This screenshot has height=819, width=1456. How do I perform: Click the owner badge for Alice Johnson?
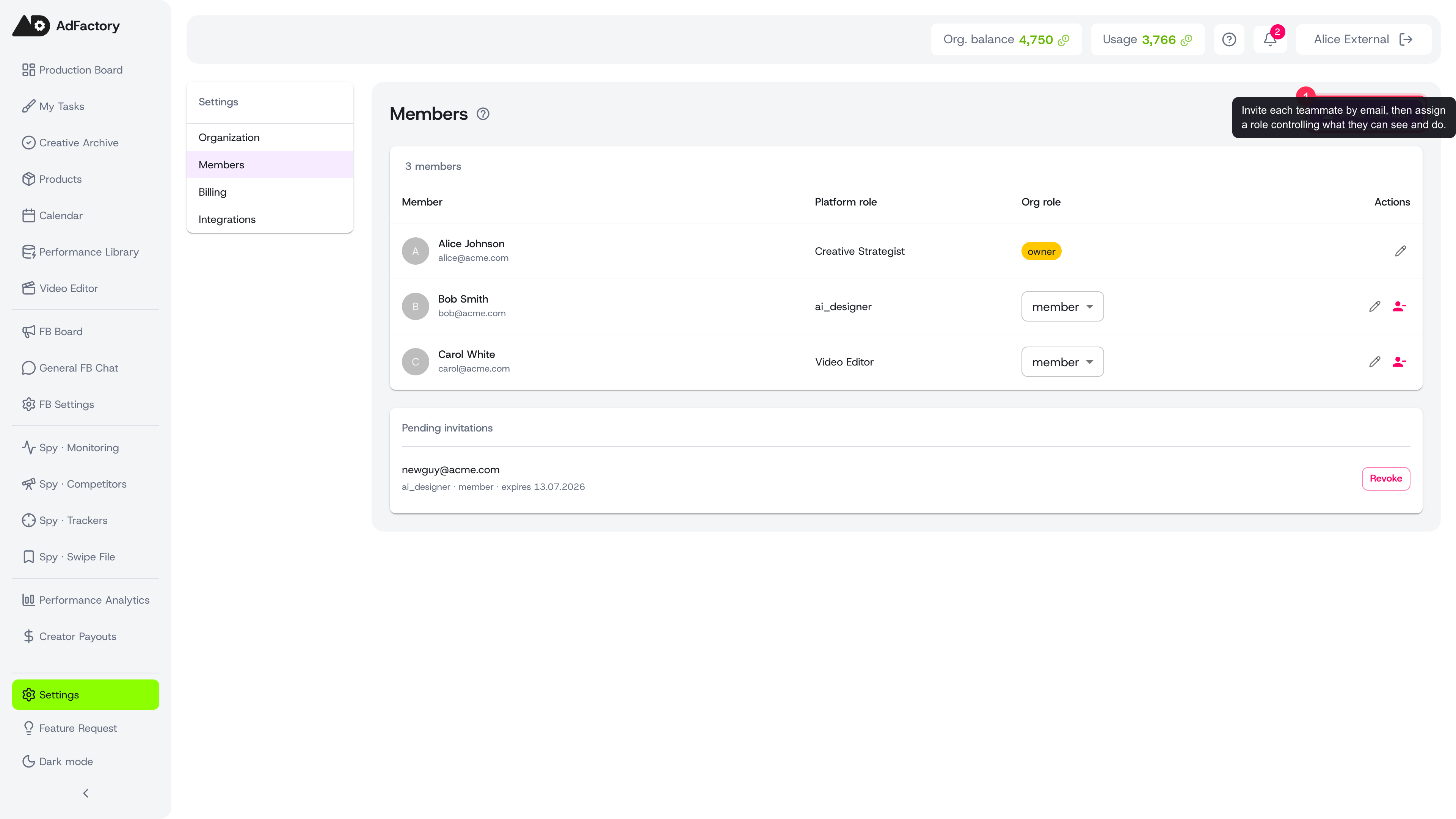[1041, 251]
